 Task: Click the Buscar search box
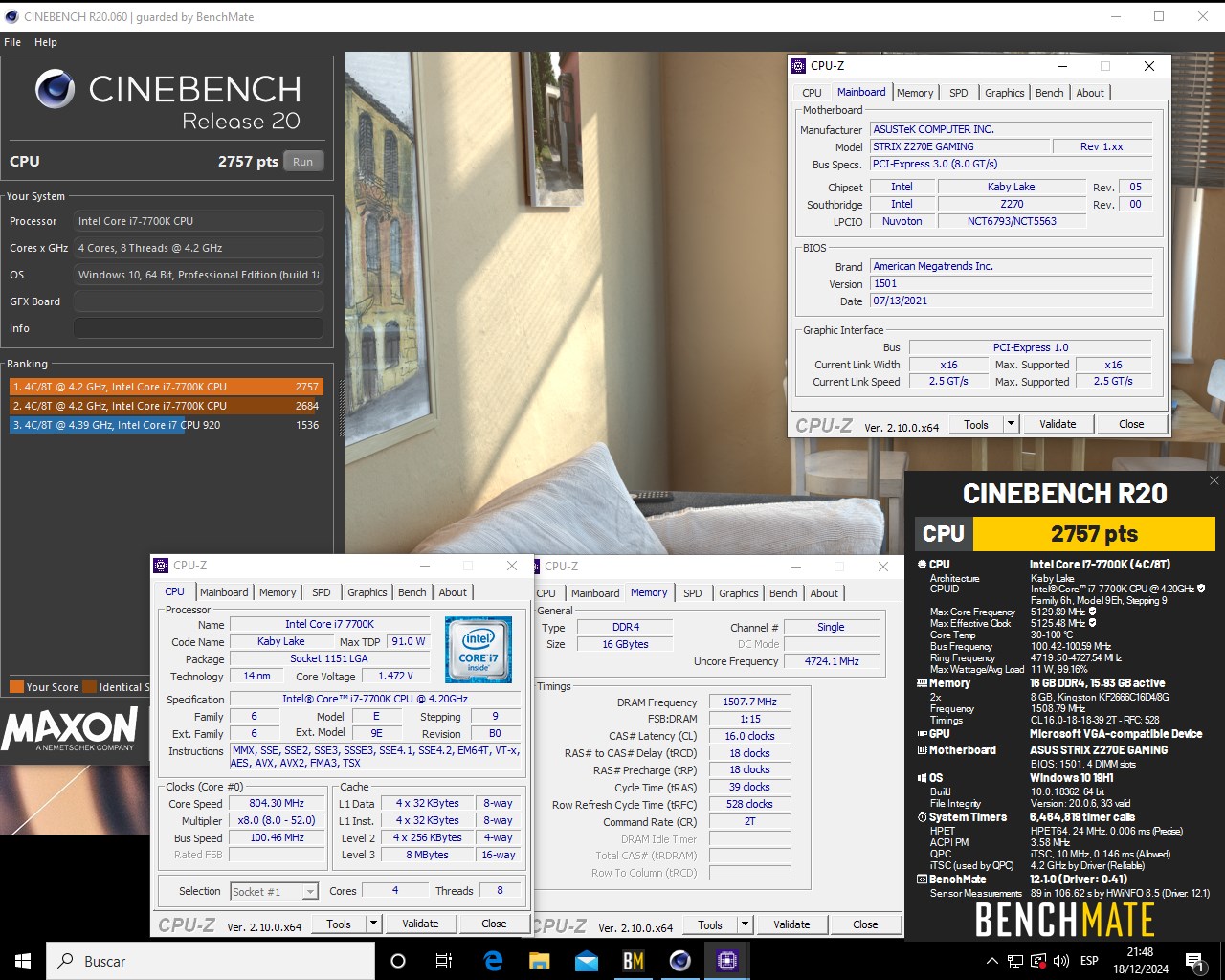(211, 961)
